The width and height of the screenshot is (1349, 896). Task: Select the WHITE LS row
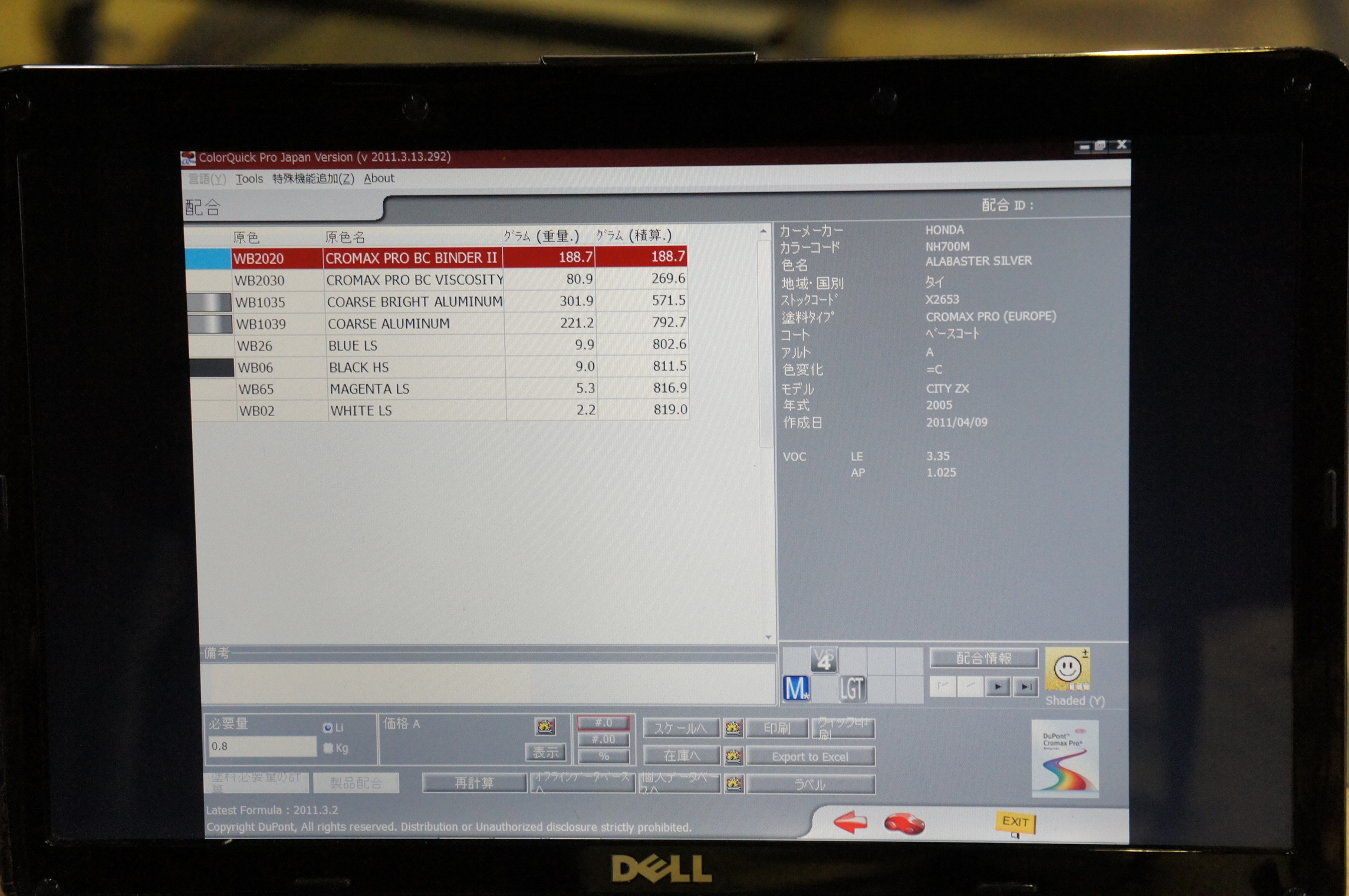tap(440, 410)
